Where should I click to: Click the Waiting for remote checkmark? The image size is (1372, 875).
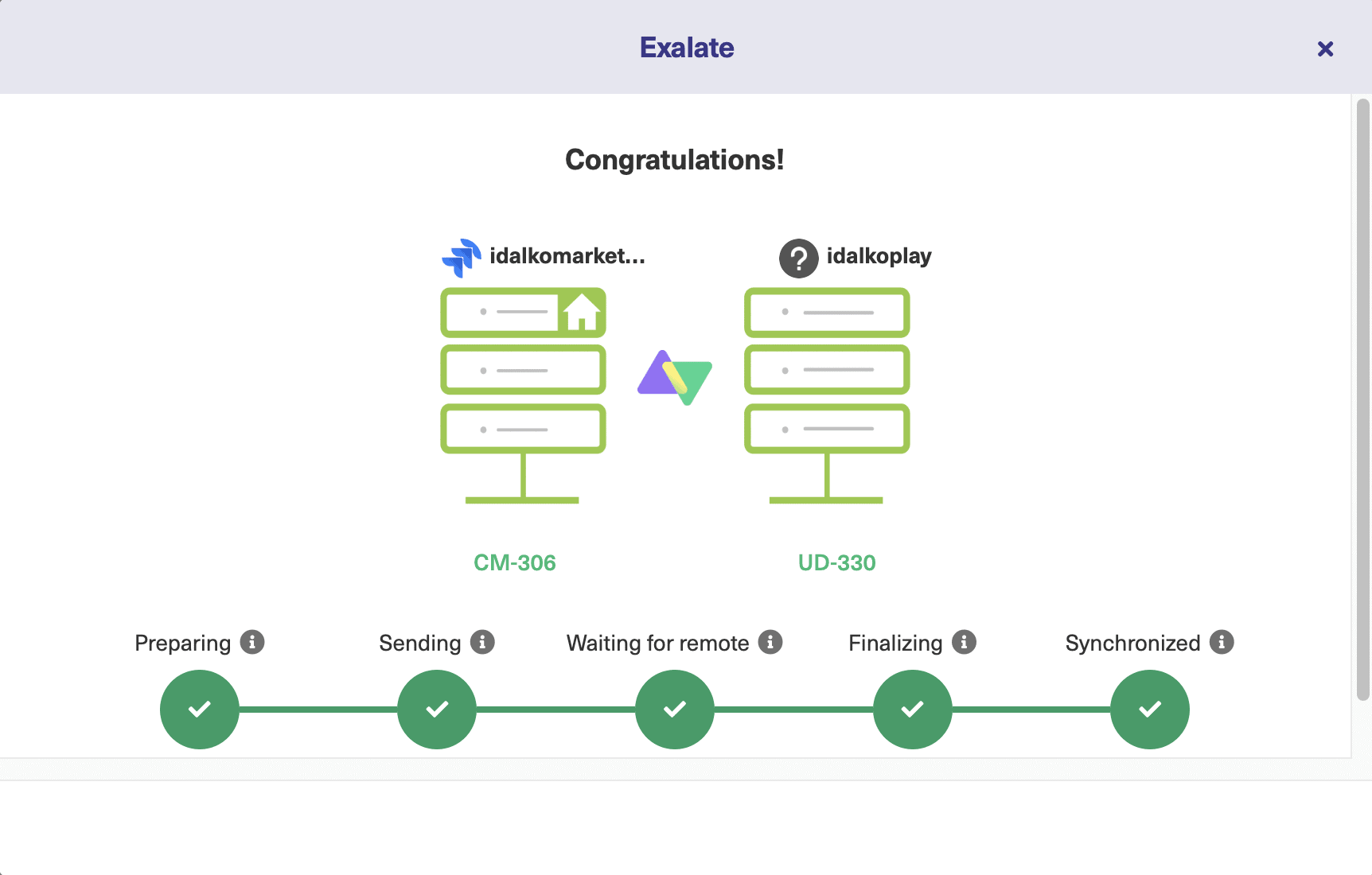pos(674,709)
